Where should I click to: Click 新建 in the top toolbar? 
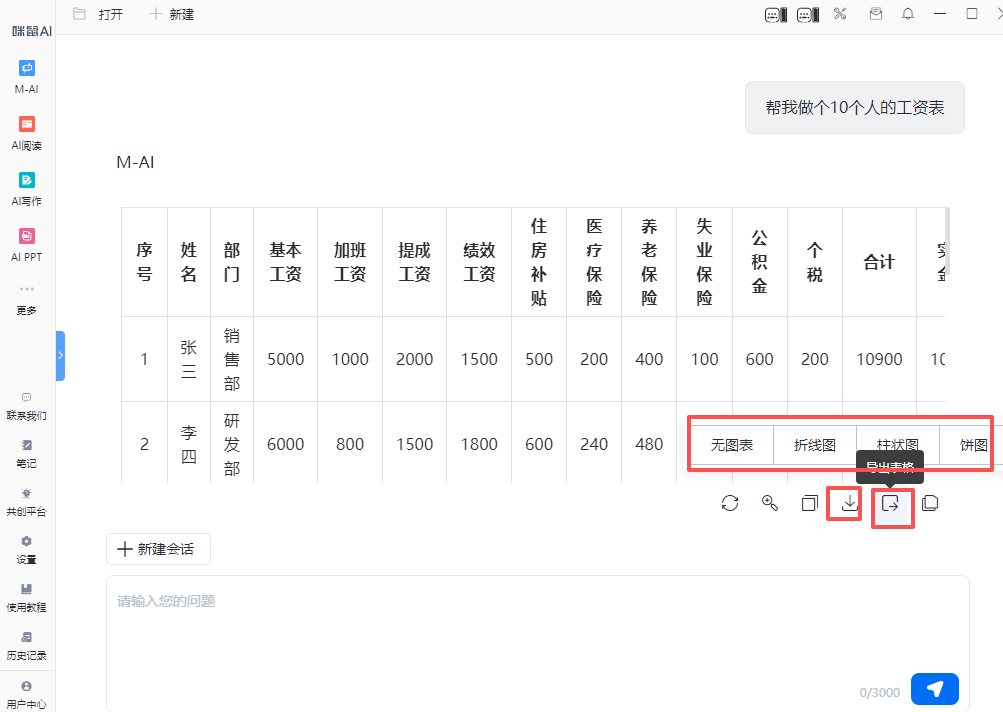pyautogui.click(x=172, y=15)
